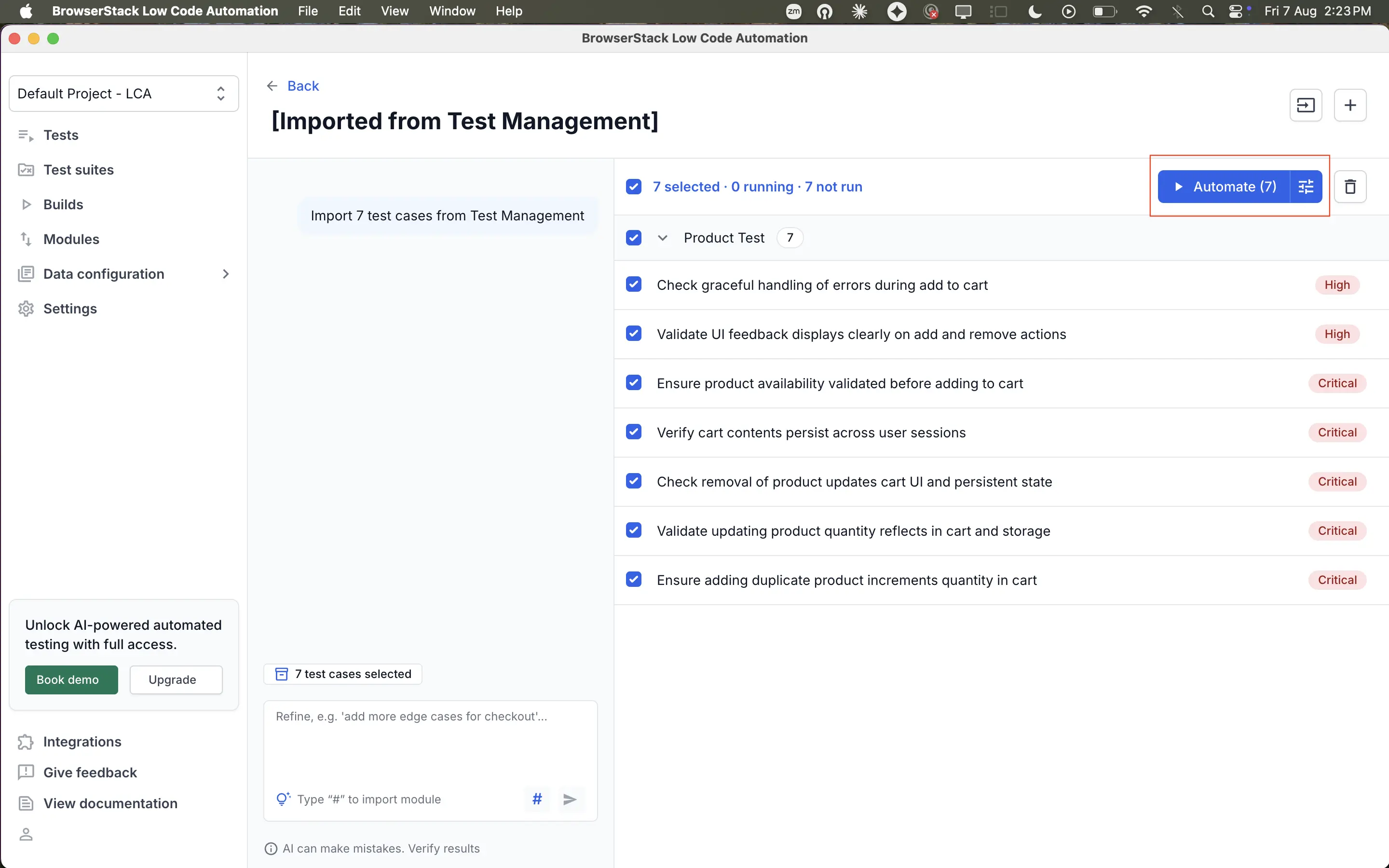Open the Tests section icon in sidebar
This screenshot has height=868, width=1389.
coord(26,136)
